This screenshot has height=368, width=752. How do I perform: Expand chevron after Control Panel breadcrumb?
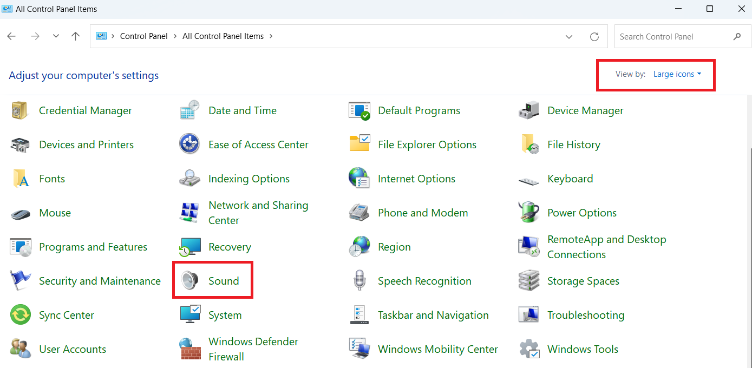[x=175, y=36]
